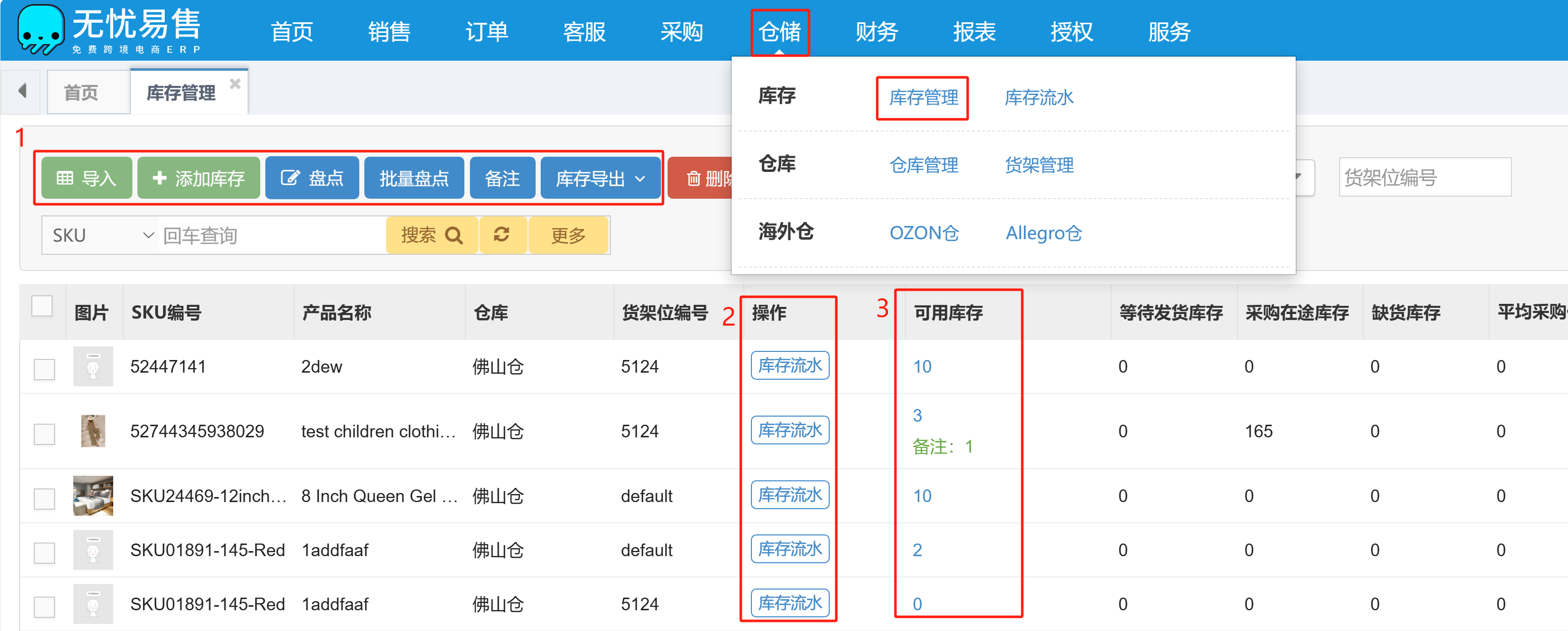Click 更多 to show more filters
1568x631 pixels.
coord(568,235)
